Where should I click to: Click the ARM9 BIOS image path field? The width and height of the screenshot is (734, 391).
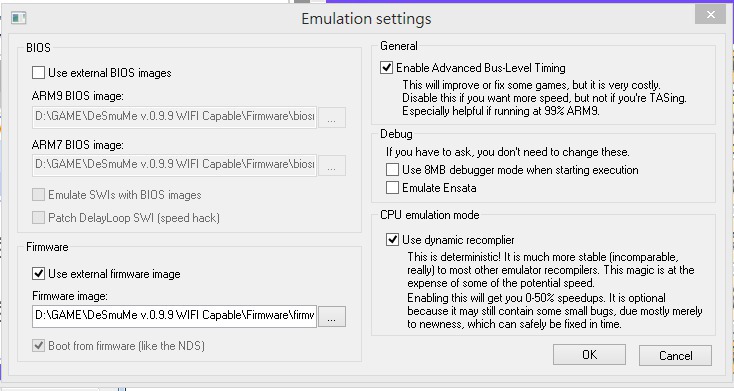(x=175, y=117)
